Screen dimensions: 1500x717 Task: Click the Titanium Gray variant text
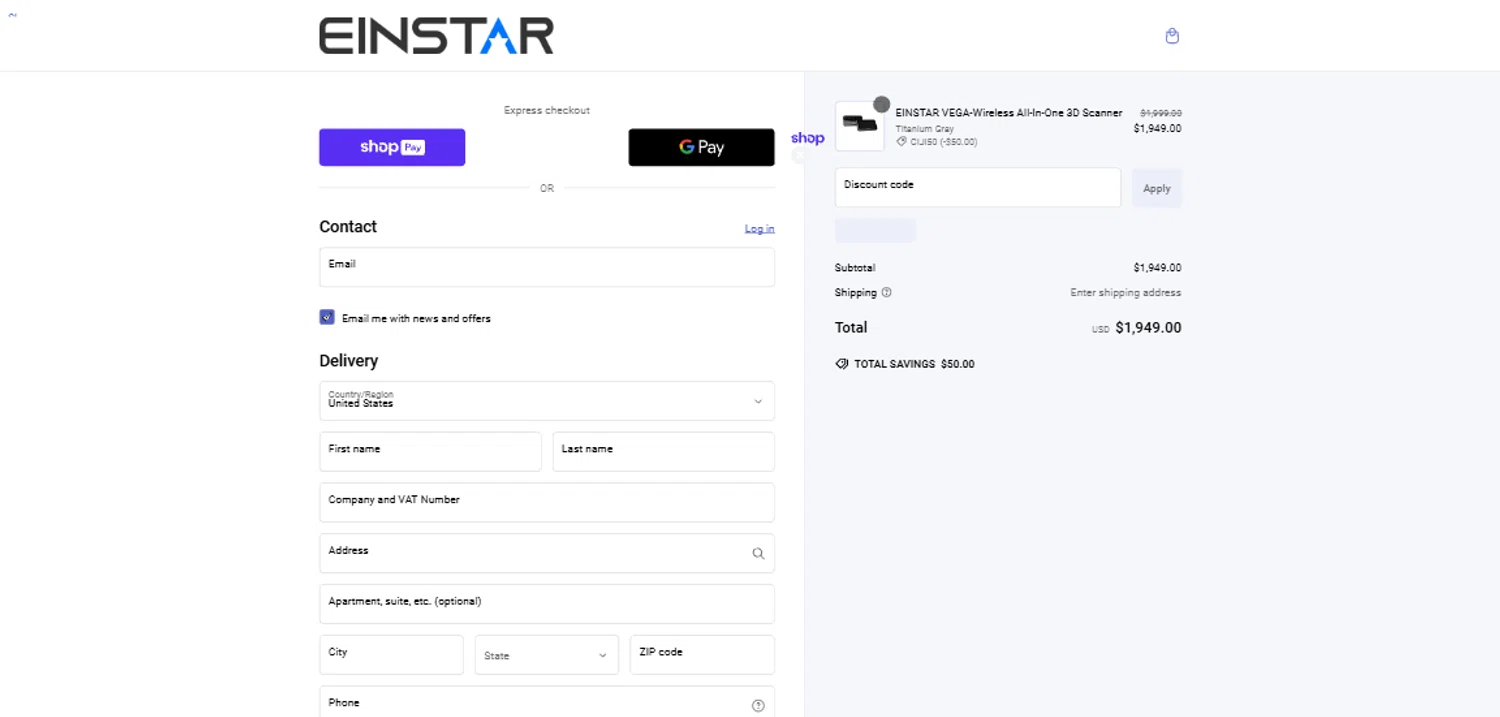coord(925,129)
